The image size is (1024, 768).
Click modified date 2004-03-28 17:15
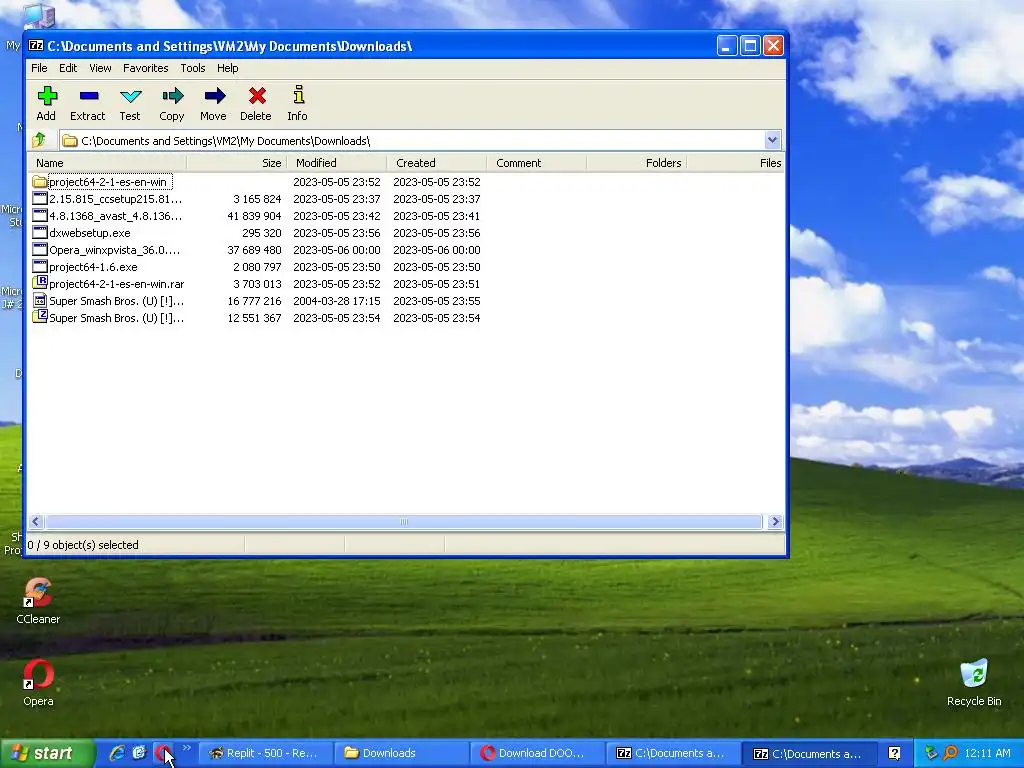click(336, 300)
